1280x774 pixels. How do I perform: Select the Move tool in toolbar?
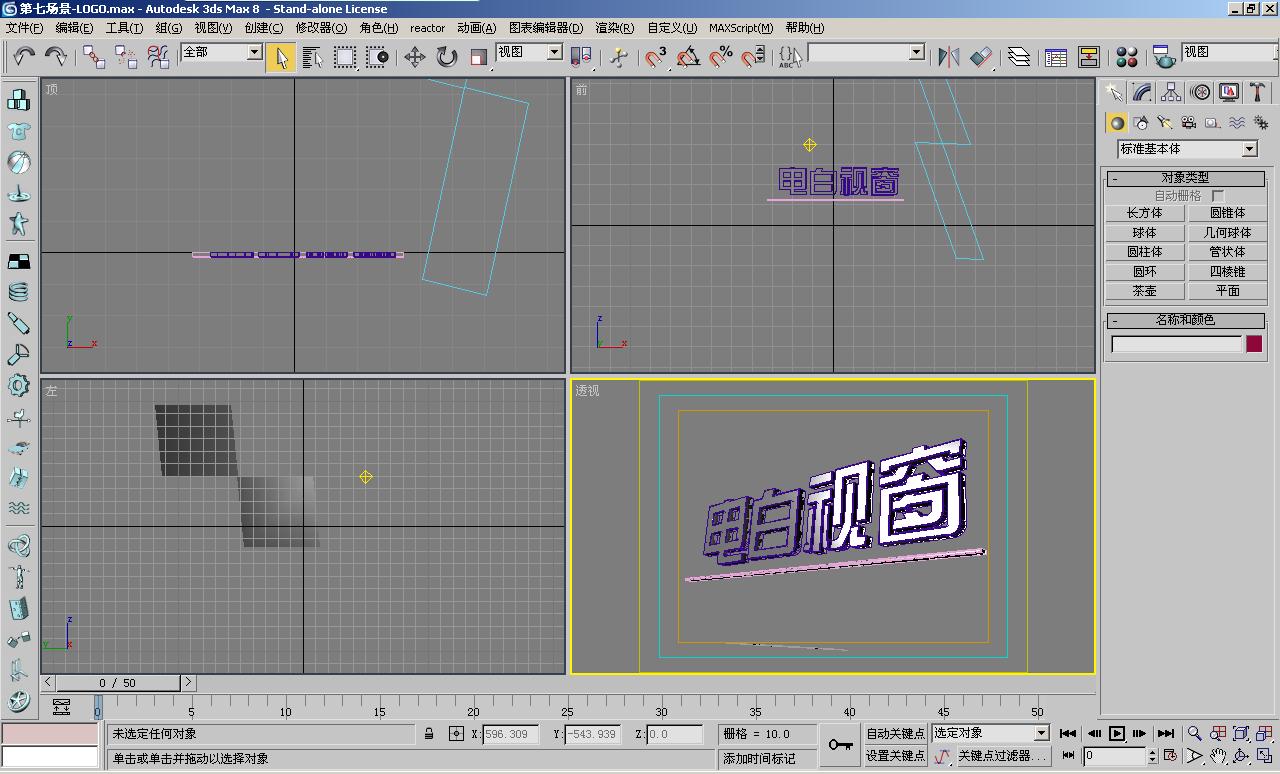(x=415, y=57)
